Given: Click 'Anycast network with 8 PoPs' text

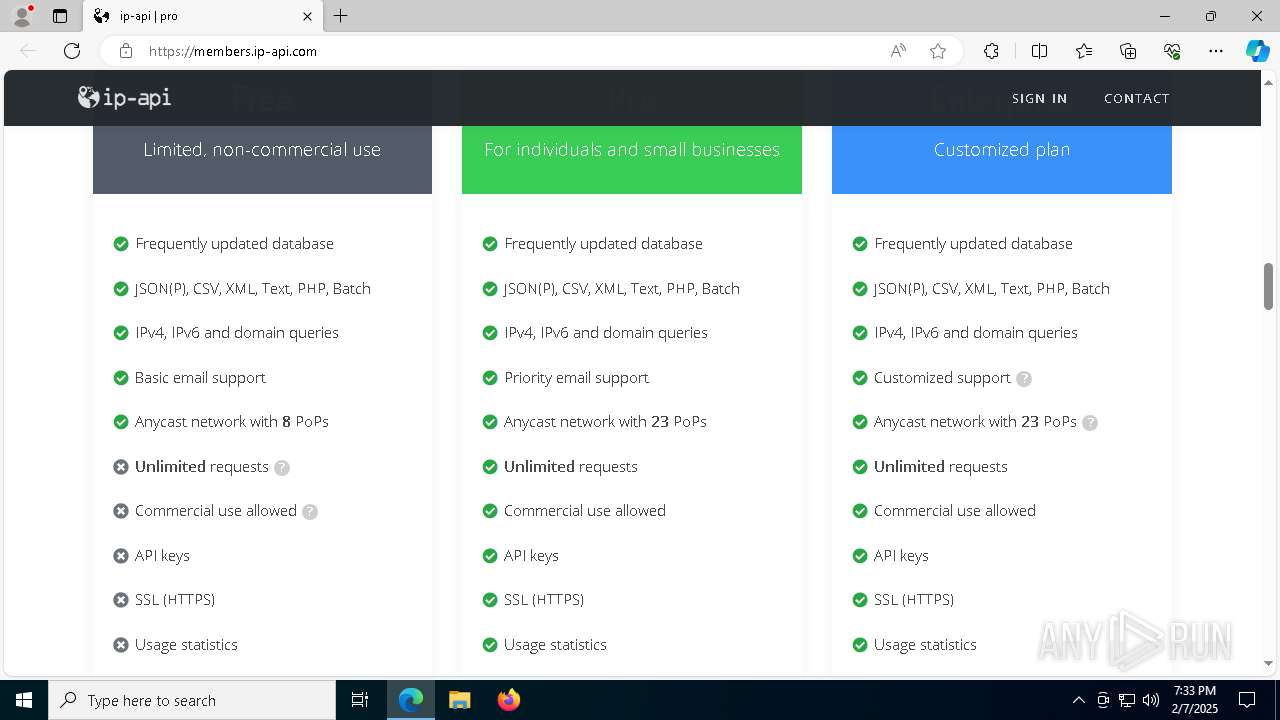Looking at the screenshot, I should pos(231,421).
